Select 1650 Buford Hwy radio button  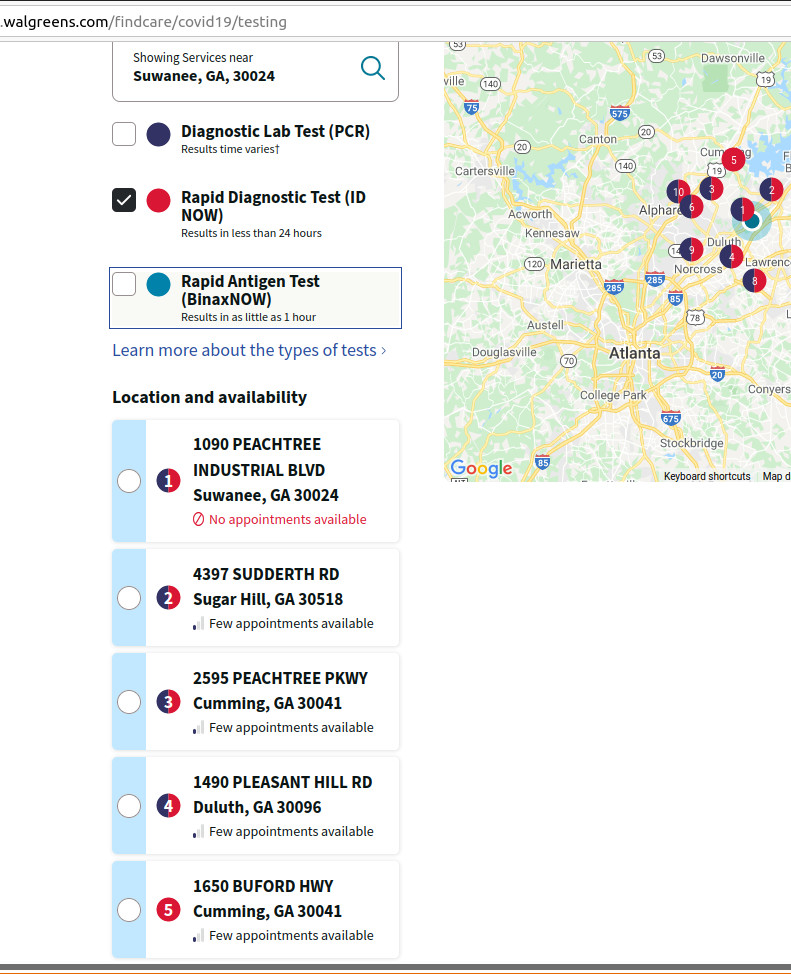pyautogui.click(x=129, y=910)
